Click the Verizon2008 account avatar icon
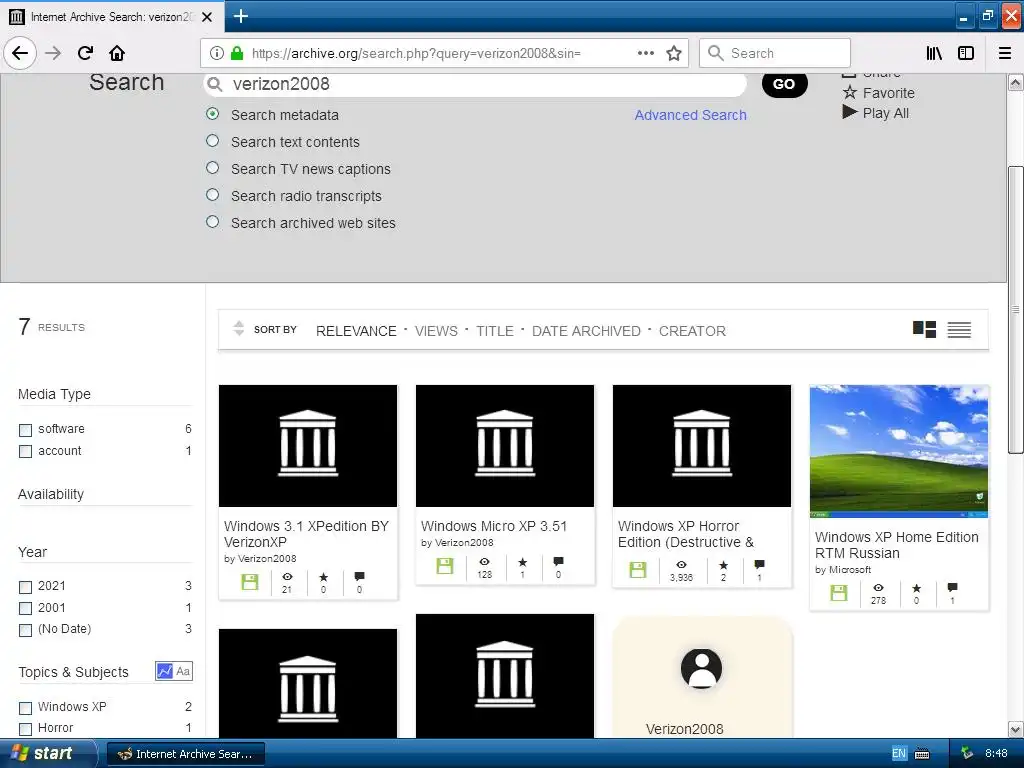 click(701, 669)
